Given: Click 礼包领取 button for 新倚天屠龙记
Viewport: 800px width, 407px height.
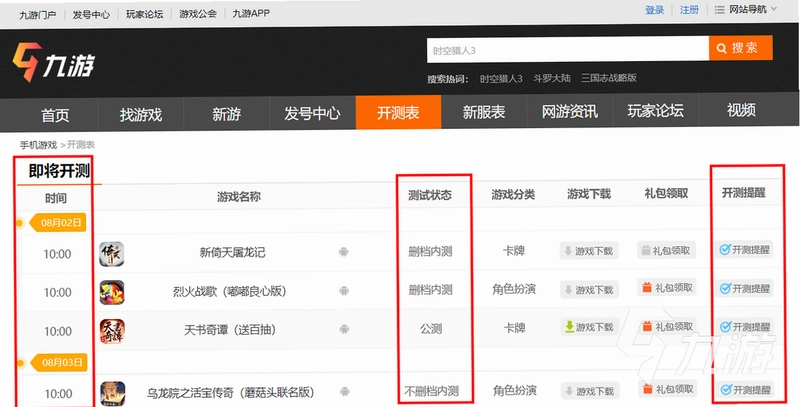Looking at the screenshot, I should 666,250.
